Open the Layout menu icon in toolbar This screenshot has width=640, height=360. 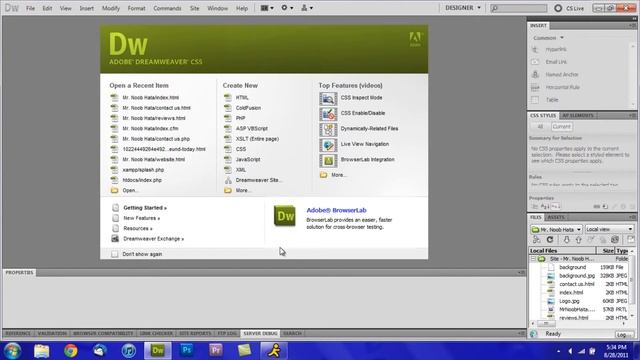click(267, 8)
